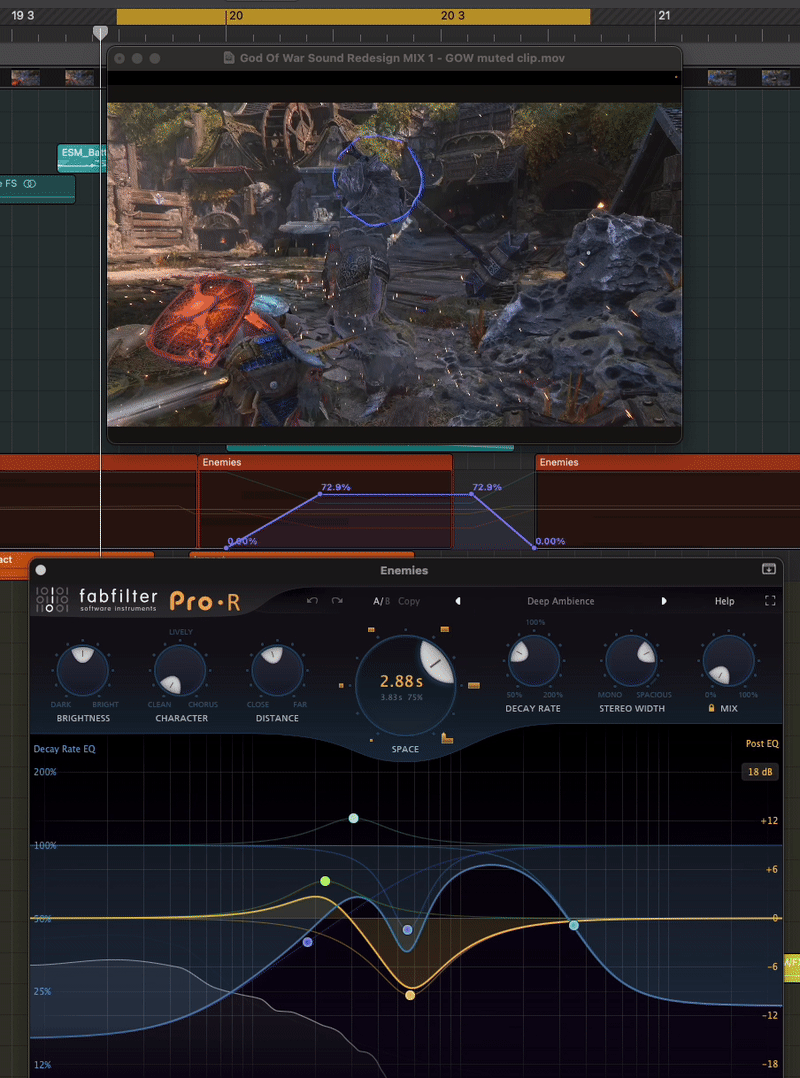Image resolution: width=800 pixels, height=1078 pixels.
Task: Adjust the Brightness knob
Action: pos(83,670)
